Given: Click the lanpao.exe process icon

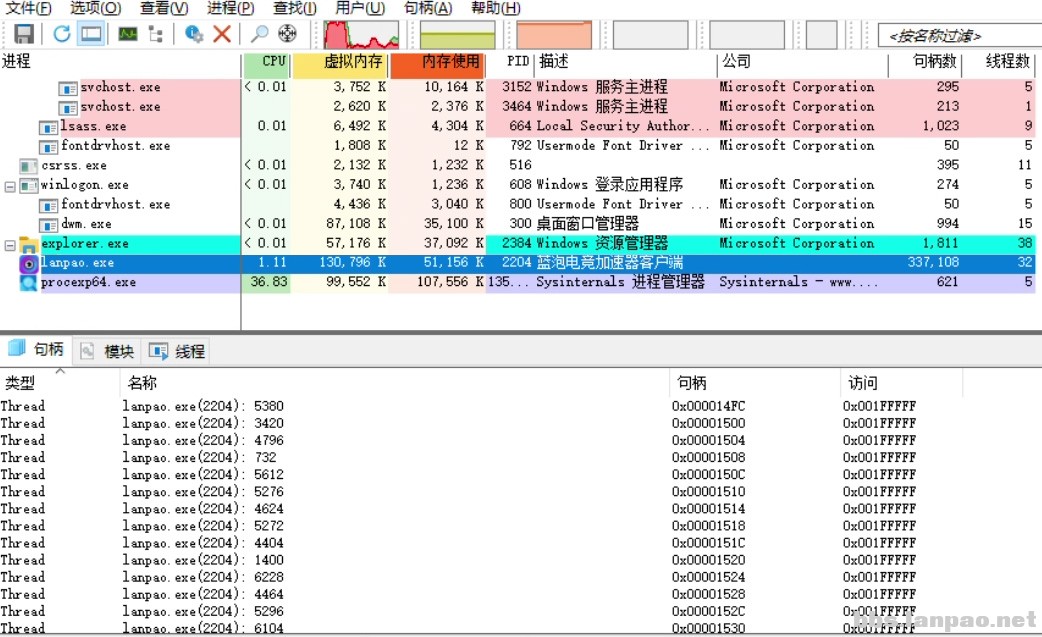Looking at the screenshot, I should [29, 263].
